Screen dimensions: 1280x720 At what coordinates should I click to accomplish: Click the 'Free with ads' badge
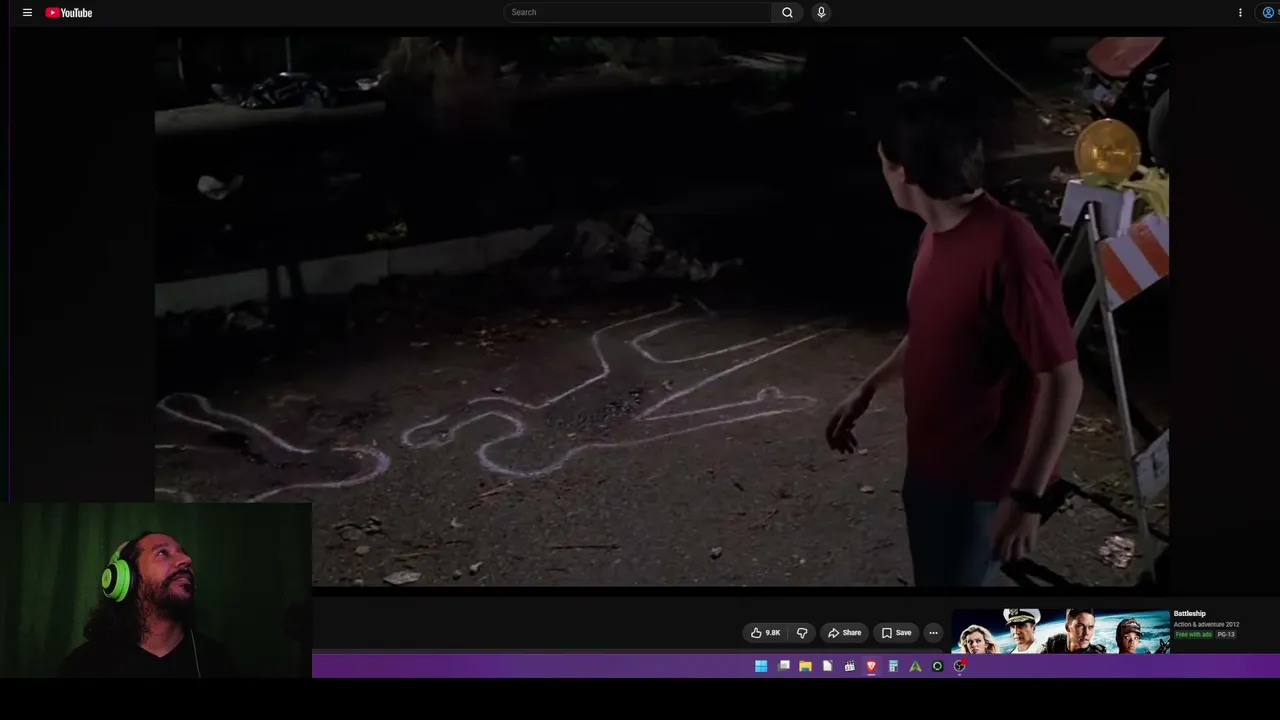[x=1194, y=635]
